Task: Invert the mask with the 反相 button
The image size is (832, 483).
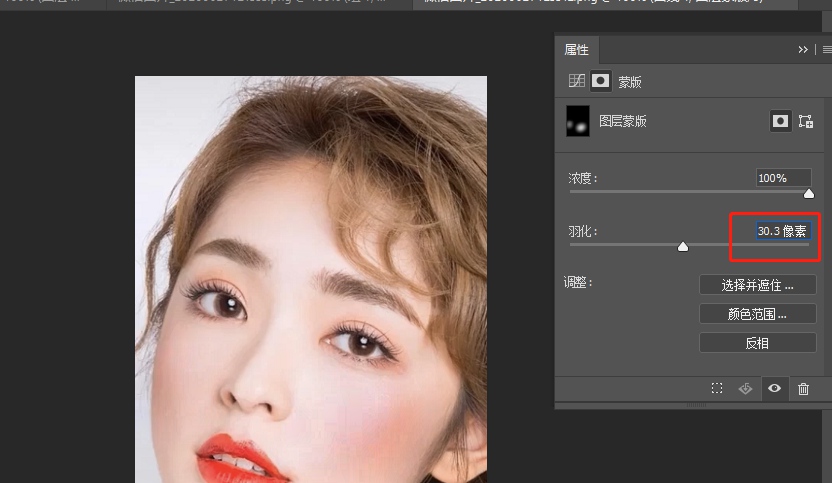Action: click(x=757, y=343)
